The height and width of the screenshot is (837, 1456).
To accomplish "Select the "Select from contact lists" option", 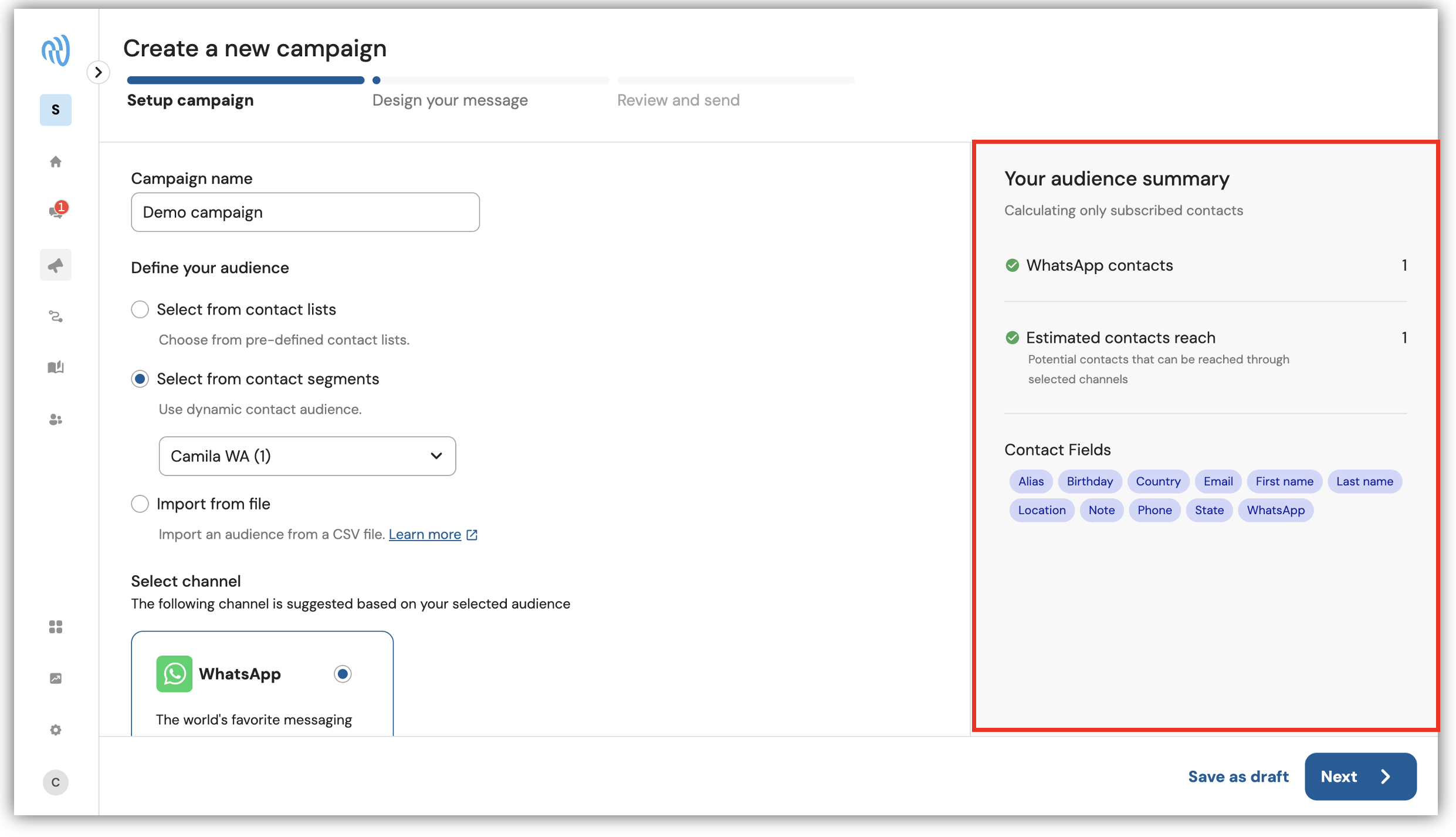I will click(140, 309).
